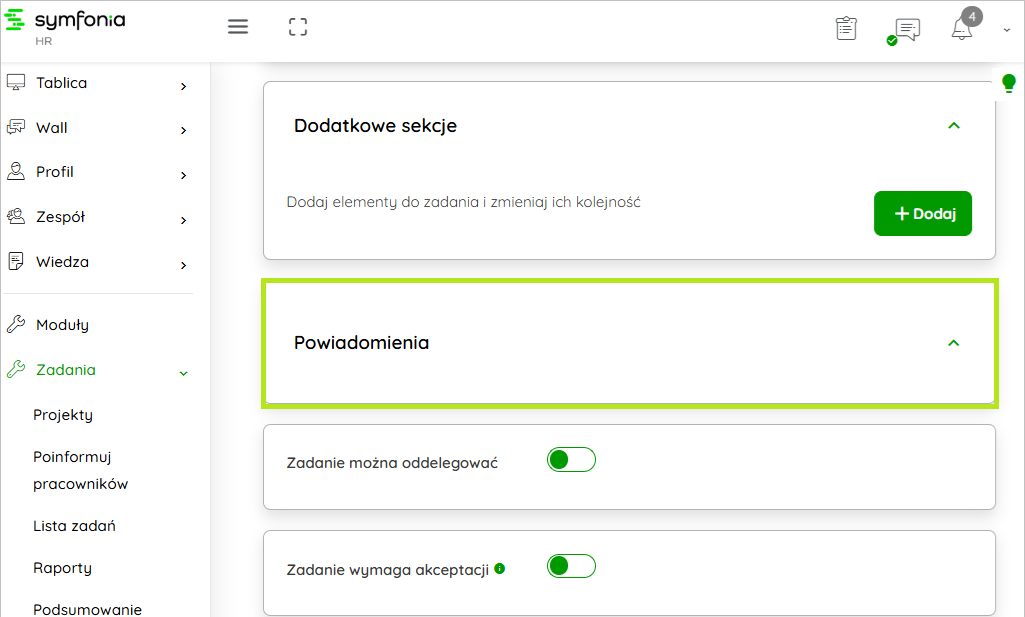Open the chat messages icon

(x=906, y=29)
